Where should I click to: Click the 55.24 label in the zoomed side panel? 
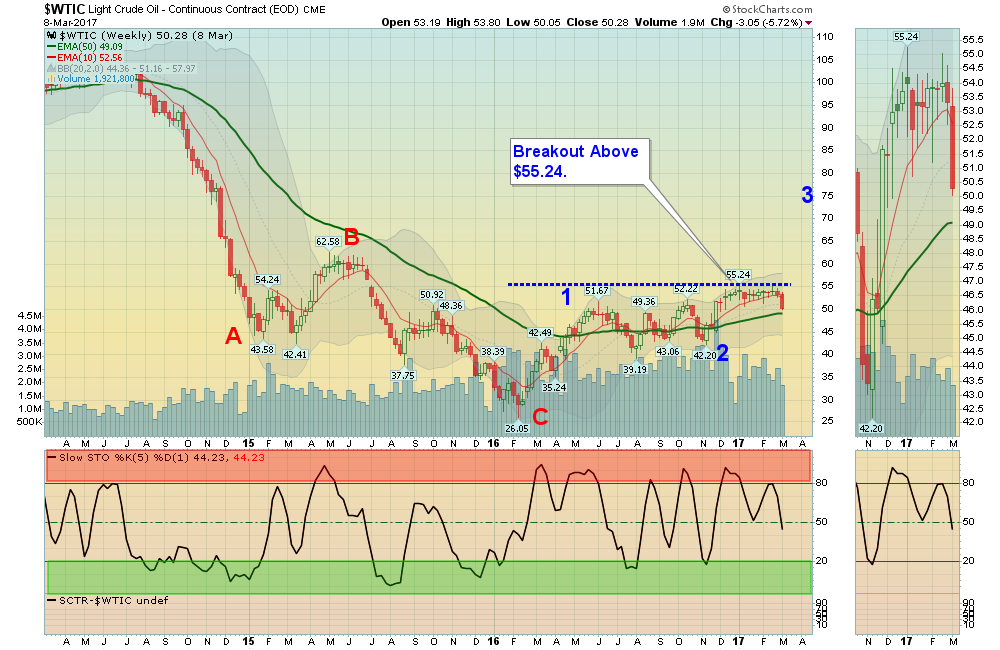pyautogui.click(x=906, y=37)
